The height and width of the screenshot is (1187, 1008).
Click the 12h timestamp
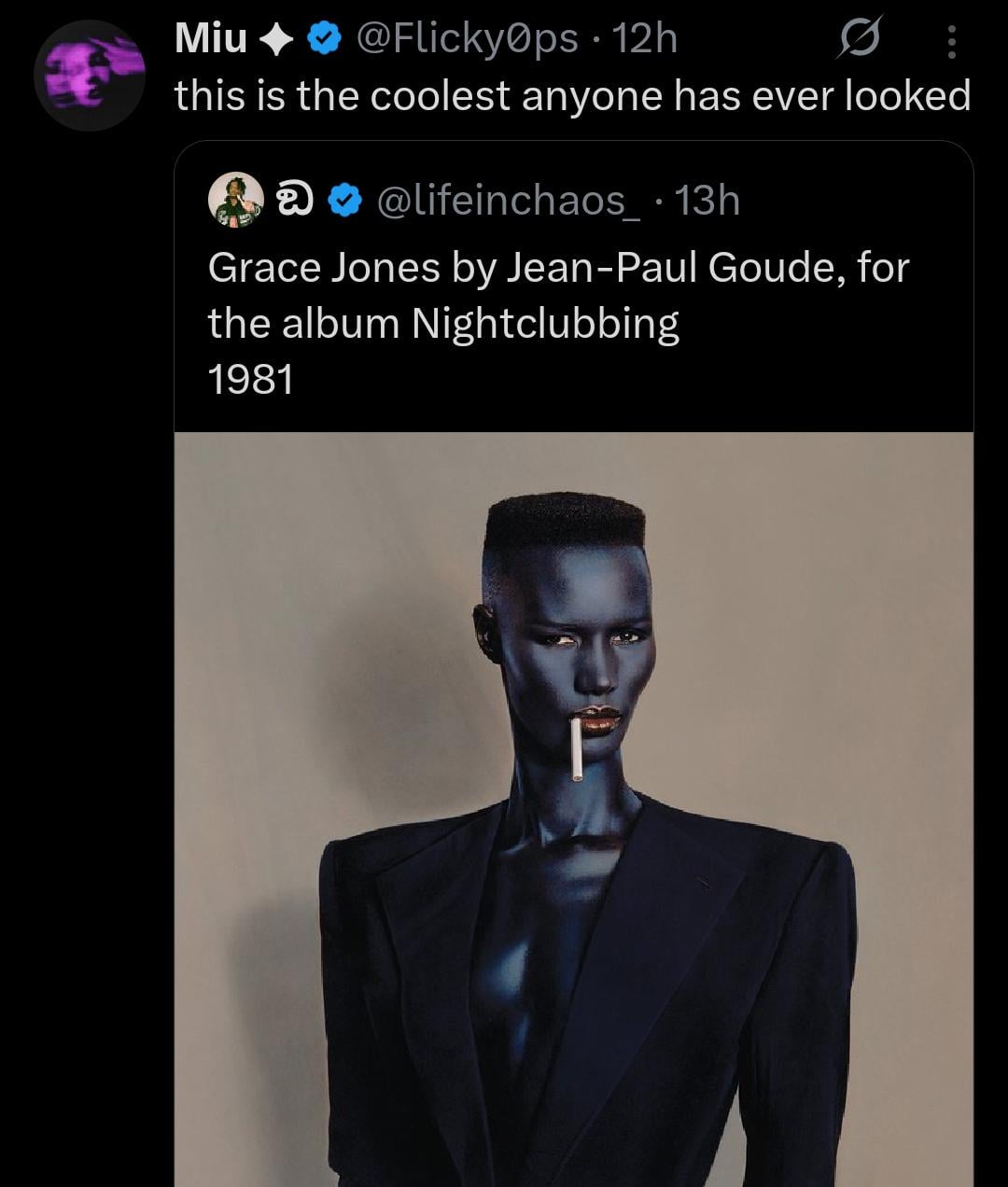tap(647, 39)
